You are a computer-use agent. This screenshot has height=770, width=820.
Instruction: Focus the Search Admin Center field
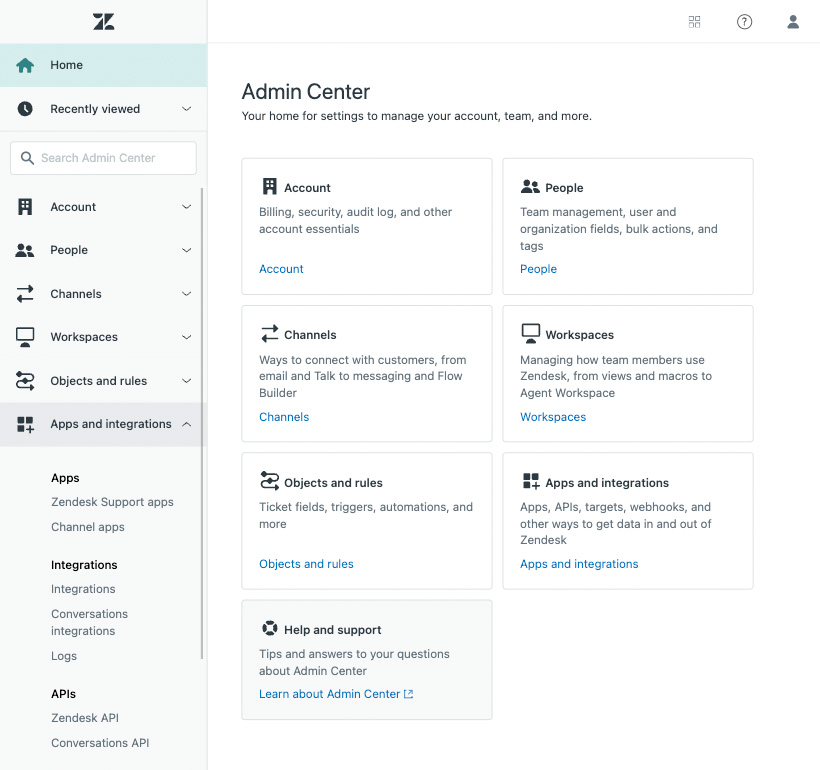tap(104, 158)
